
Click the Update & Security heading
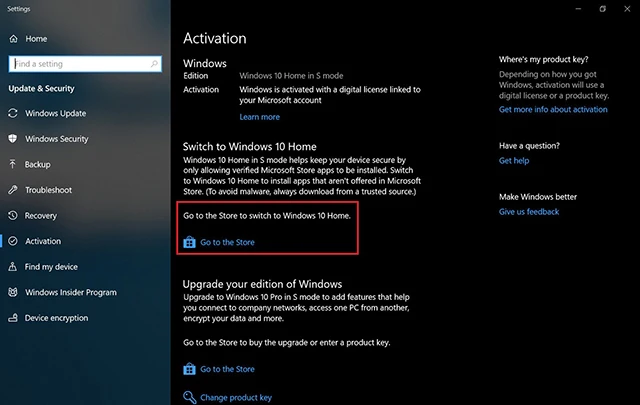tap(41, 89)
